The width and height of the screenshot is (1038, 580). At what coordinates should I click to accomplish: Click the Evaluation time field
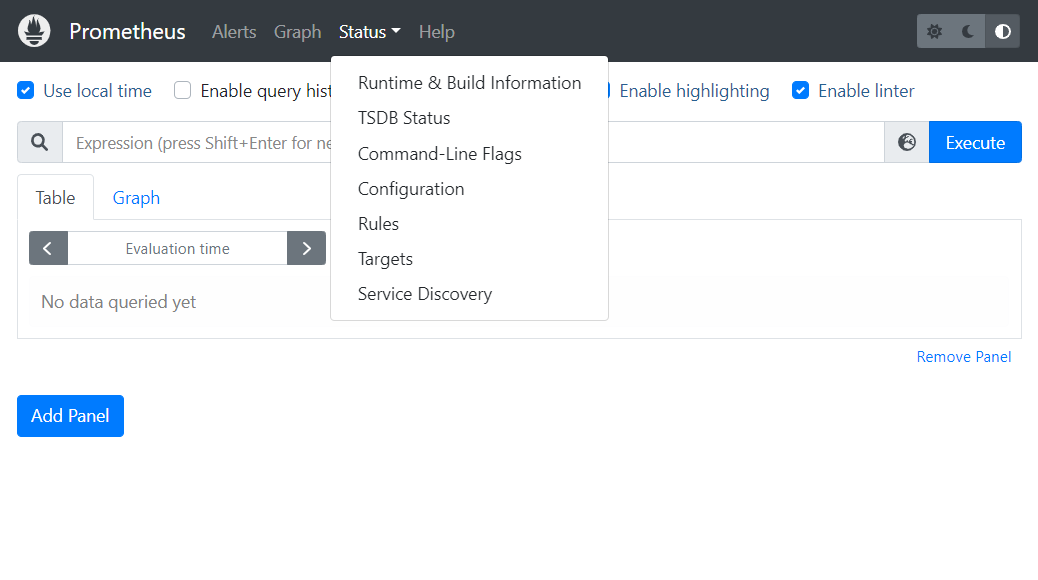coord(177,248)
